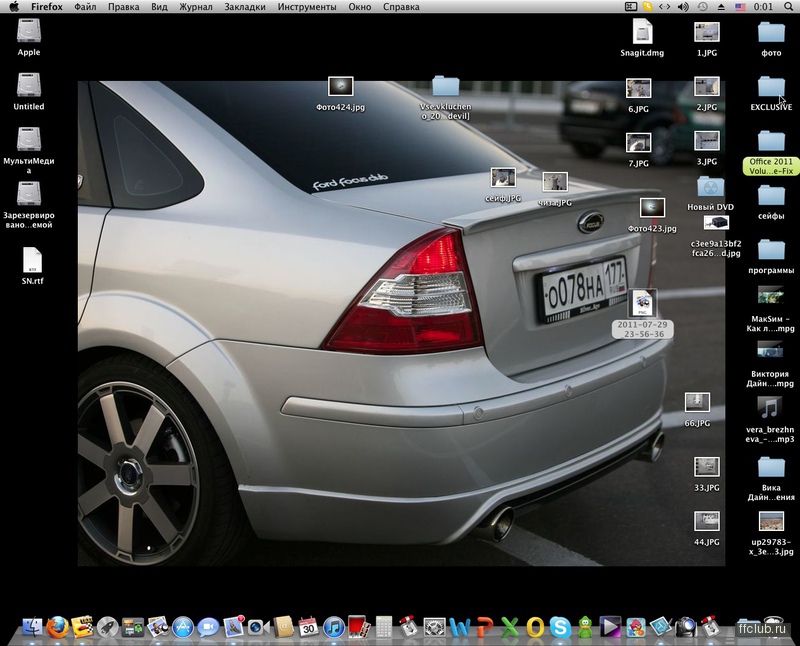Image resolution: width=800 pixels, height=646 pixels.
Task: Open iChat blue bubble dock icon
Action: (208, 627)
